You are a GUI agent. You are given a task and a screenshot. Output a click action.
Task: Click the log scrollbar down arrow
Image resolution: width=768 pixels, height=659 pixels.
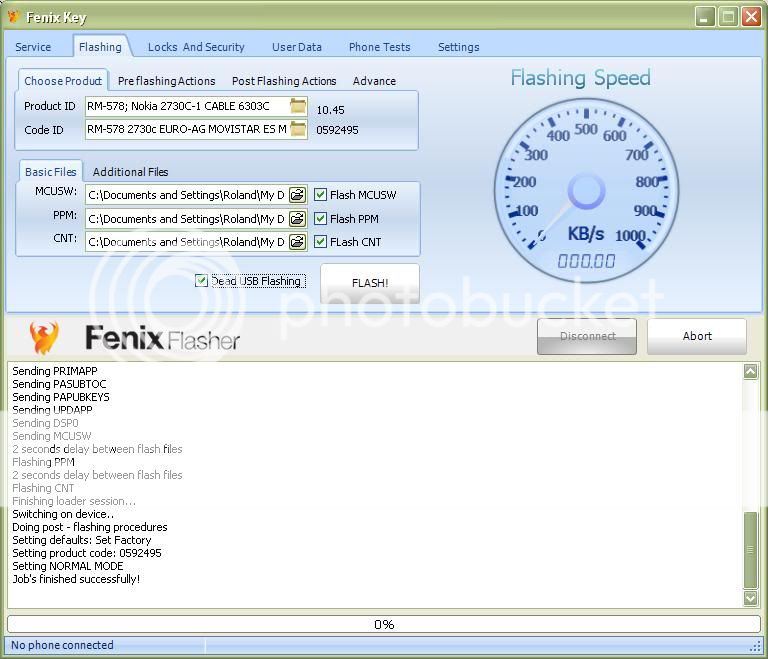750,598
